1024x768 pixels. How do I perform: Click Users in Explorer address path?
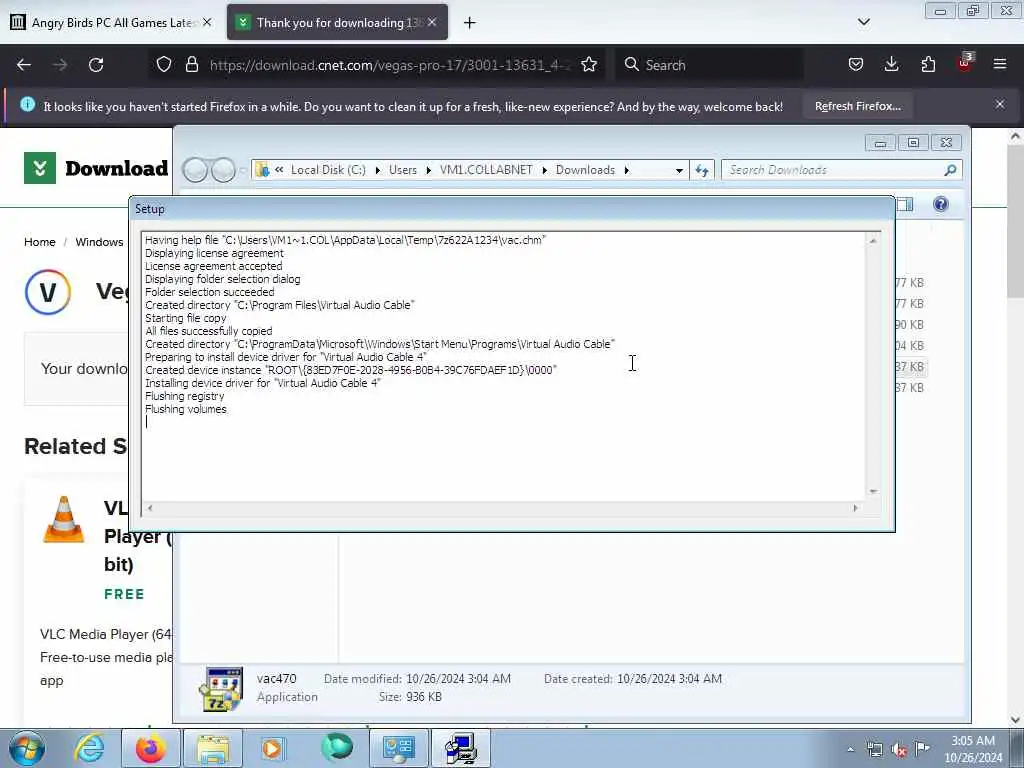[402, 170]
